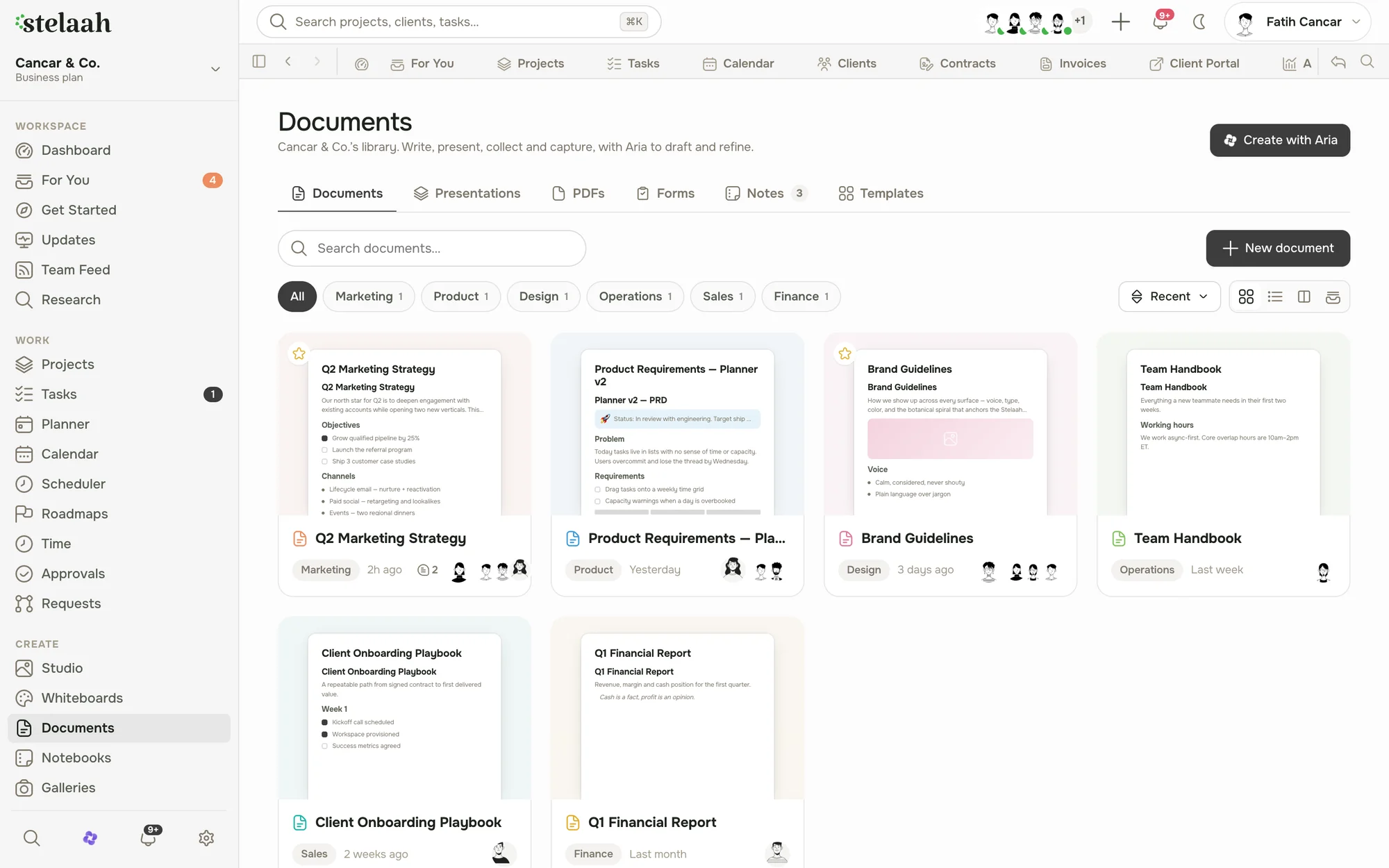Filter documents by Finance chip

(801, 297)
